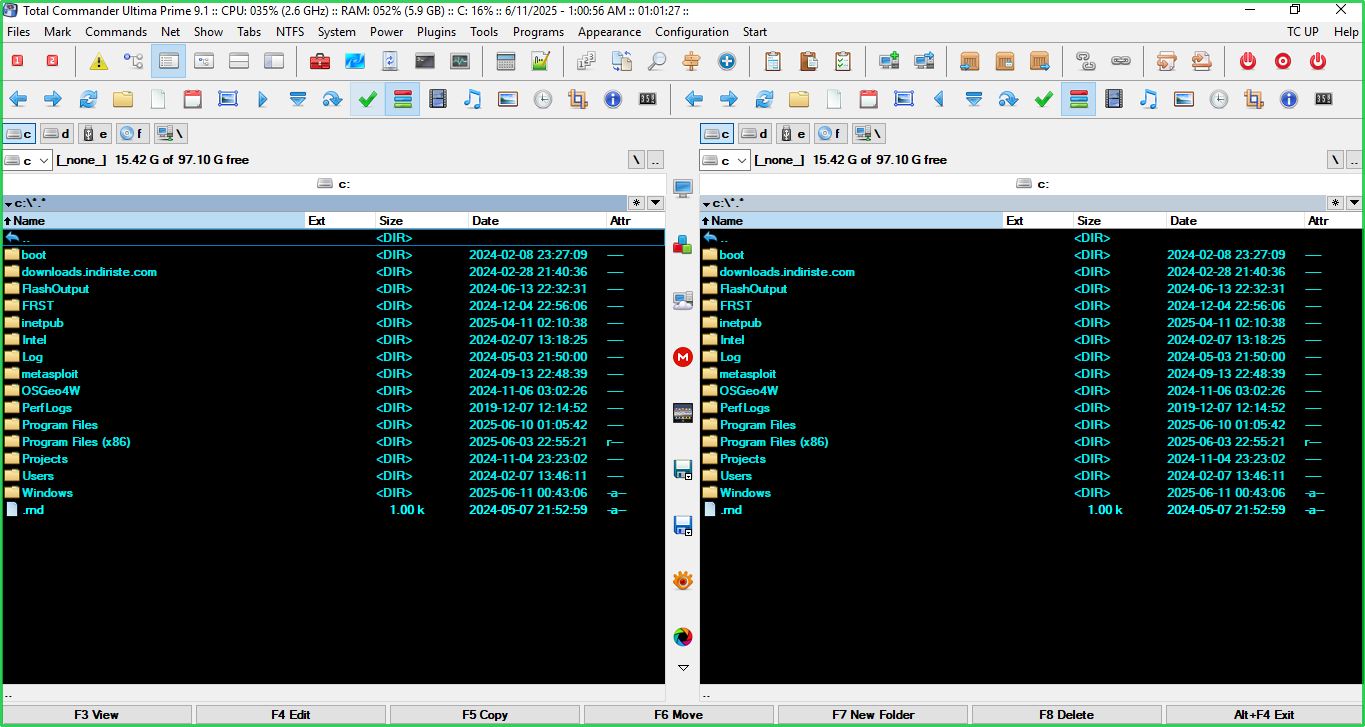1365x727 pixels.
Task: Select drive d button in left panel
Action: click(55, 133)
